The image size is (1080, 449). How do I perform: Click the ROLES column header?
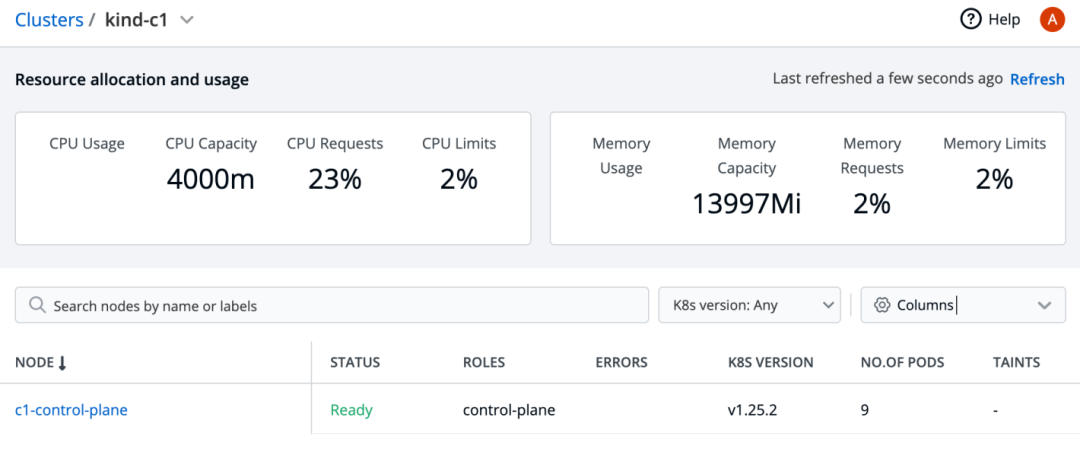coord(484,362)
